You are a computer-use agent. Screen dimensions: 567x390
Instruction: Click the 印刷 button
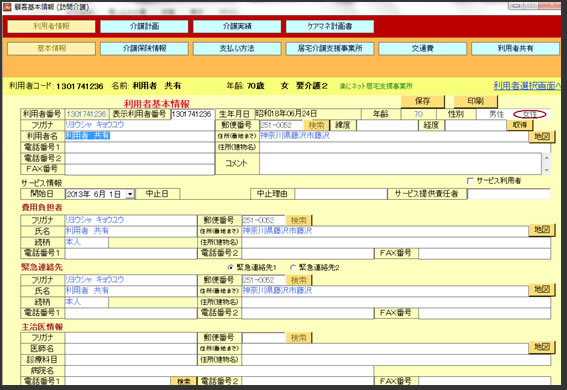pyautogui.click(x=475, y=101)
